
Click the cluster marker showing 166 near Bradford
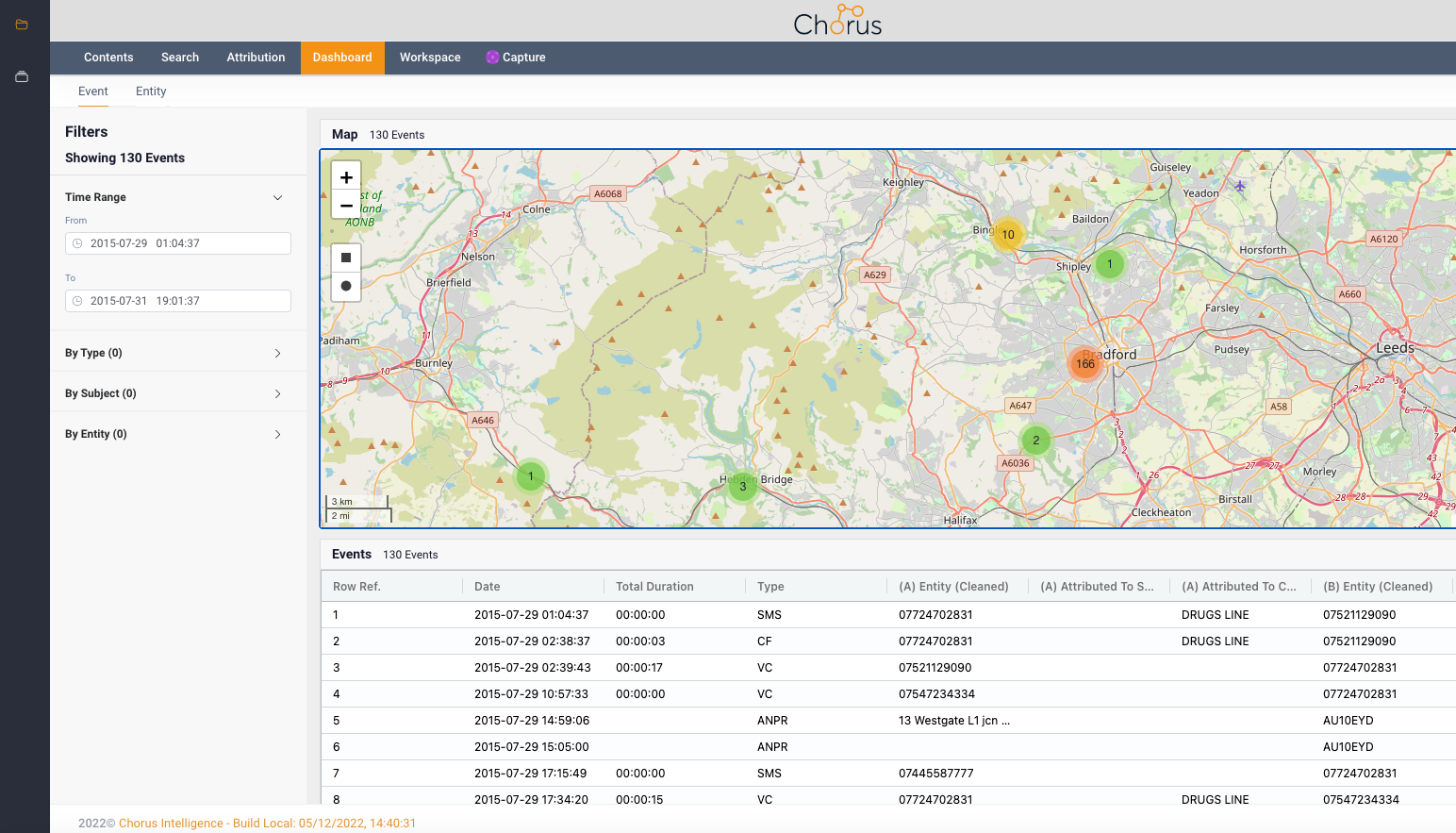point(1084,363)
